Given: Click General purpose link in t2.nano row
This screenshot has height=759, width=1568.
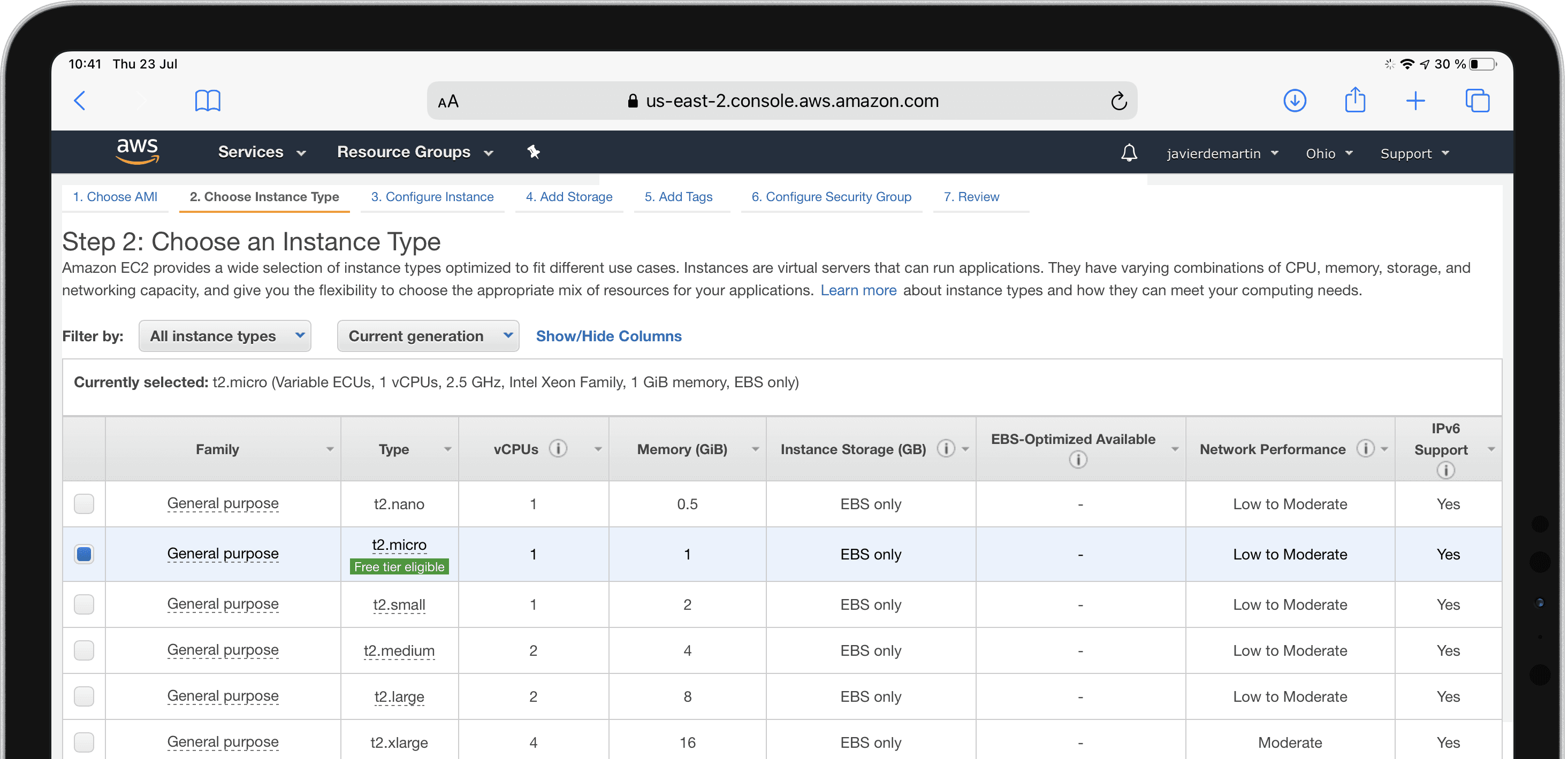Looking at the screenshot, I should tap(223, 503).
